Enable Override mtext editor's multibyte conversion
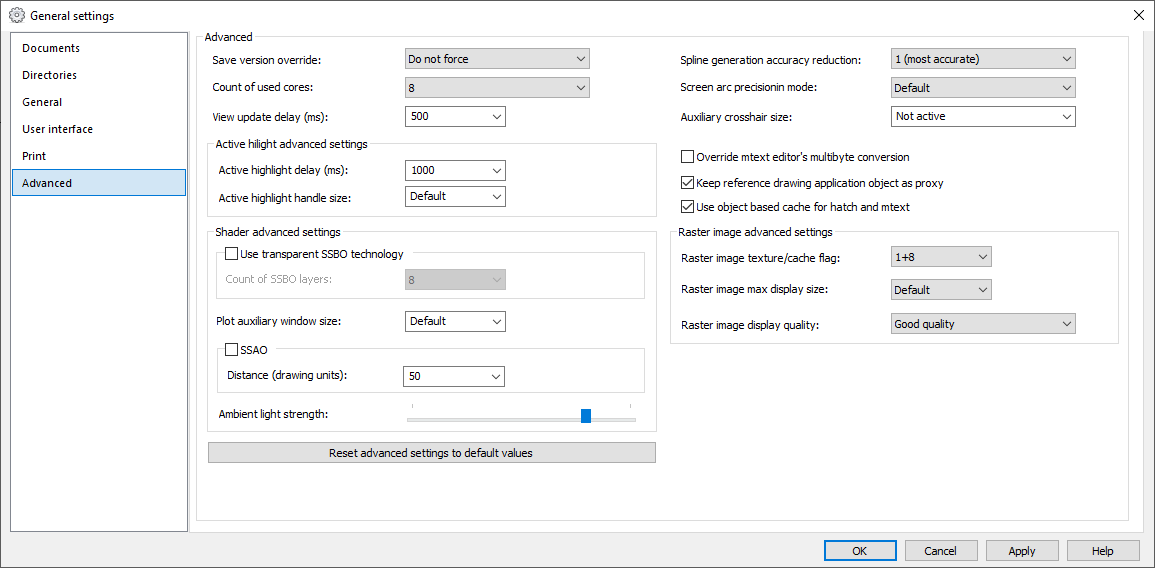 tap(687, 156)
